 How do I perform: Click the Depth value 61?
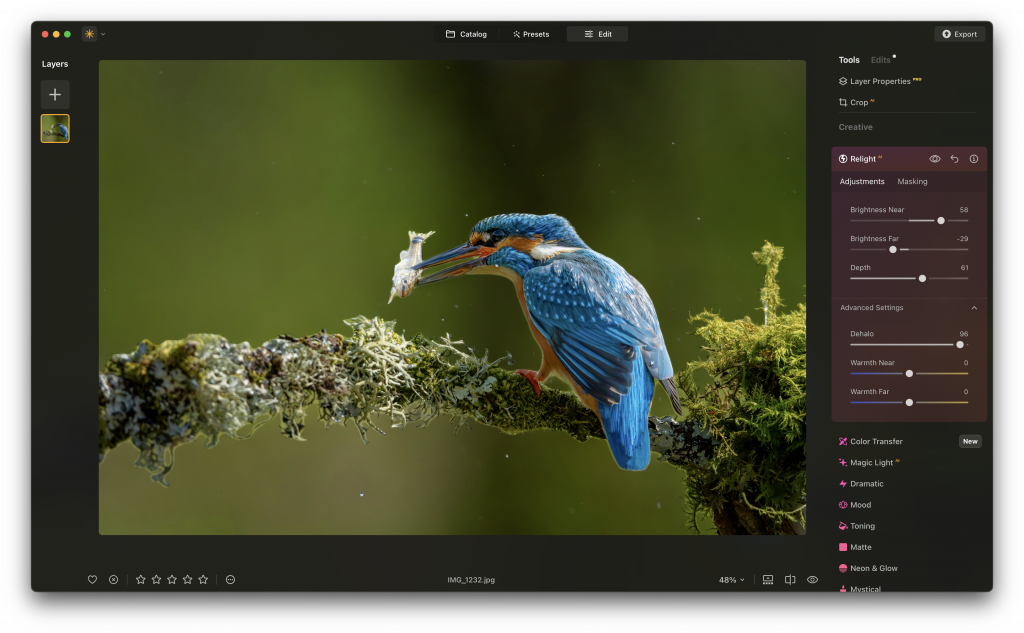click(x=965, y=267)
